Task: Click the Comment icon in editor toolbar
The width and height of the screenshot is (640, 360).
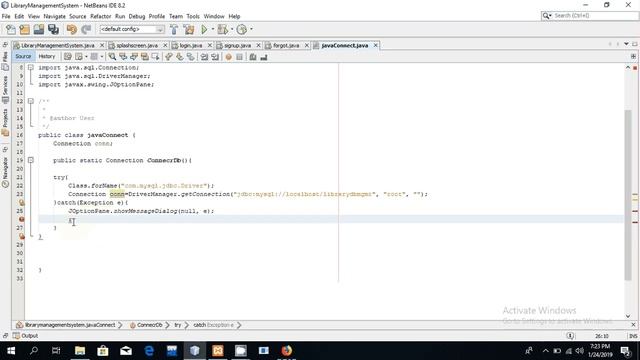Action: pos(253,57)
